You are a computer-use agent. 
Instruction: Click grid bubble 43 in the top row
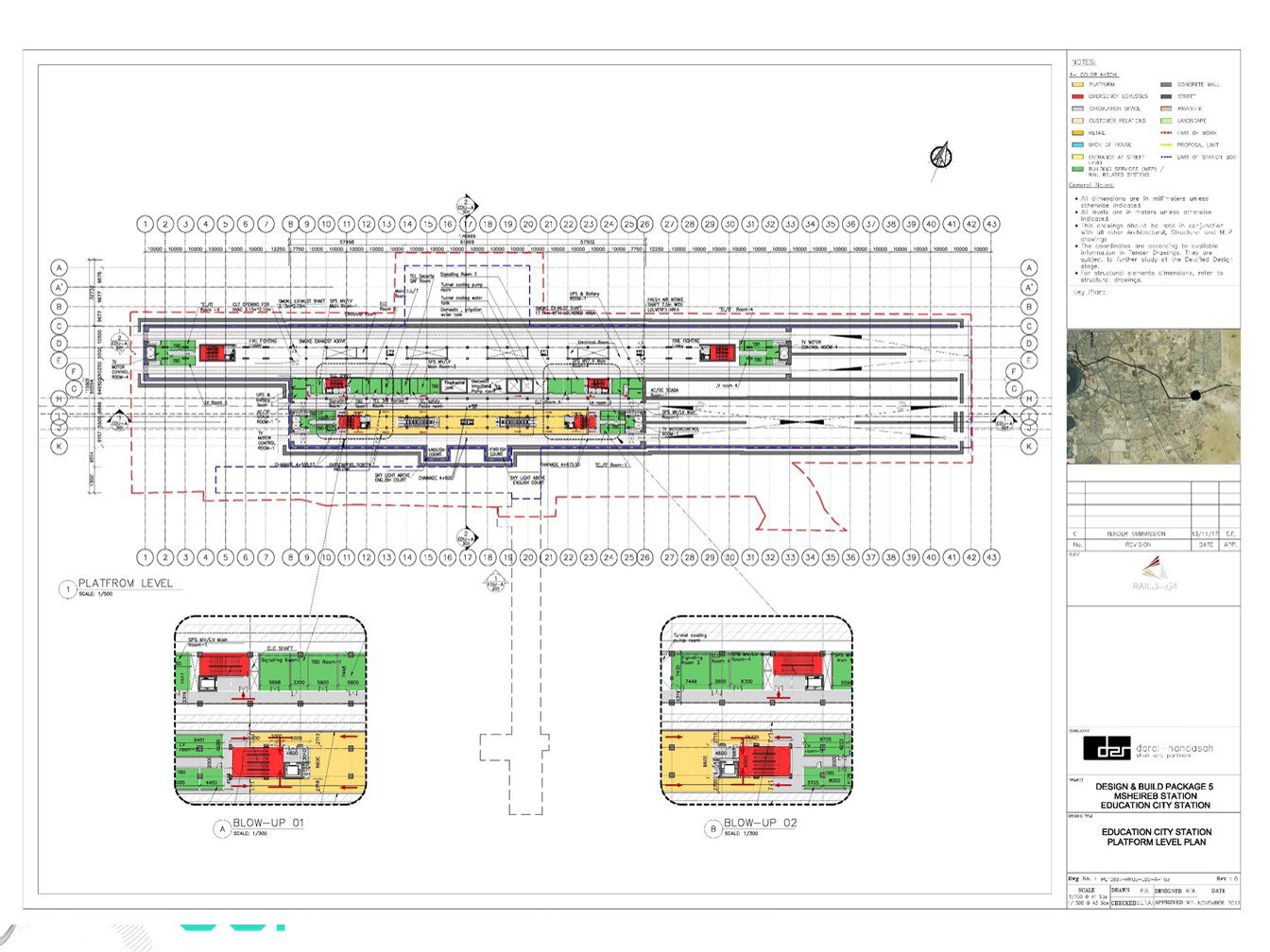[x=991, y=225]
